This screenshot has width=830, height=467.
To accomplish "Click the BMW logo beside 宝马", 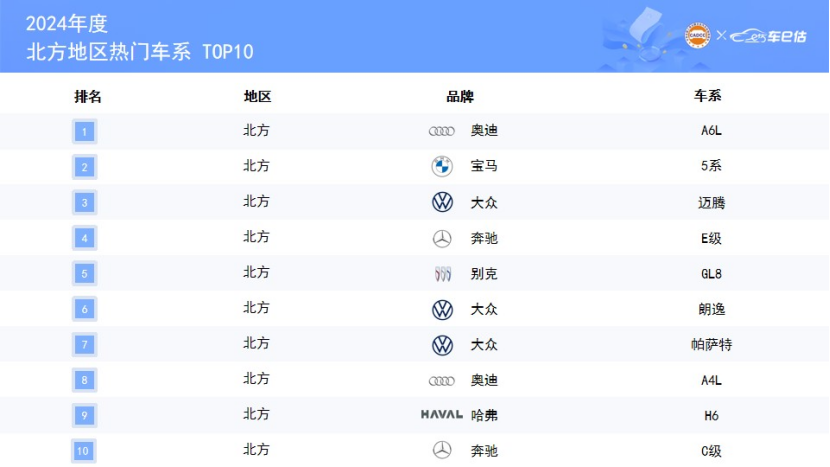I will (441, 166).
